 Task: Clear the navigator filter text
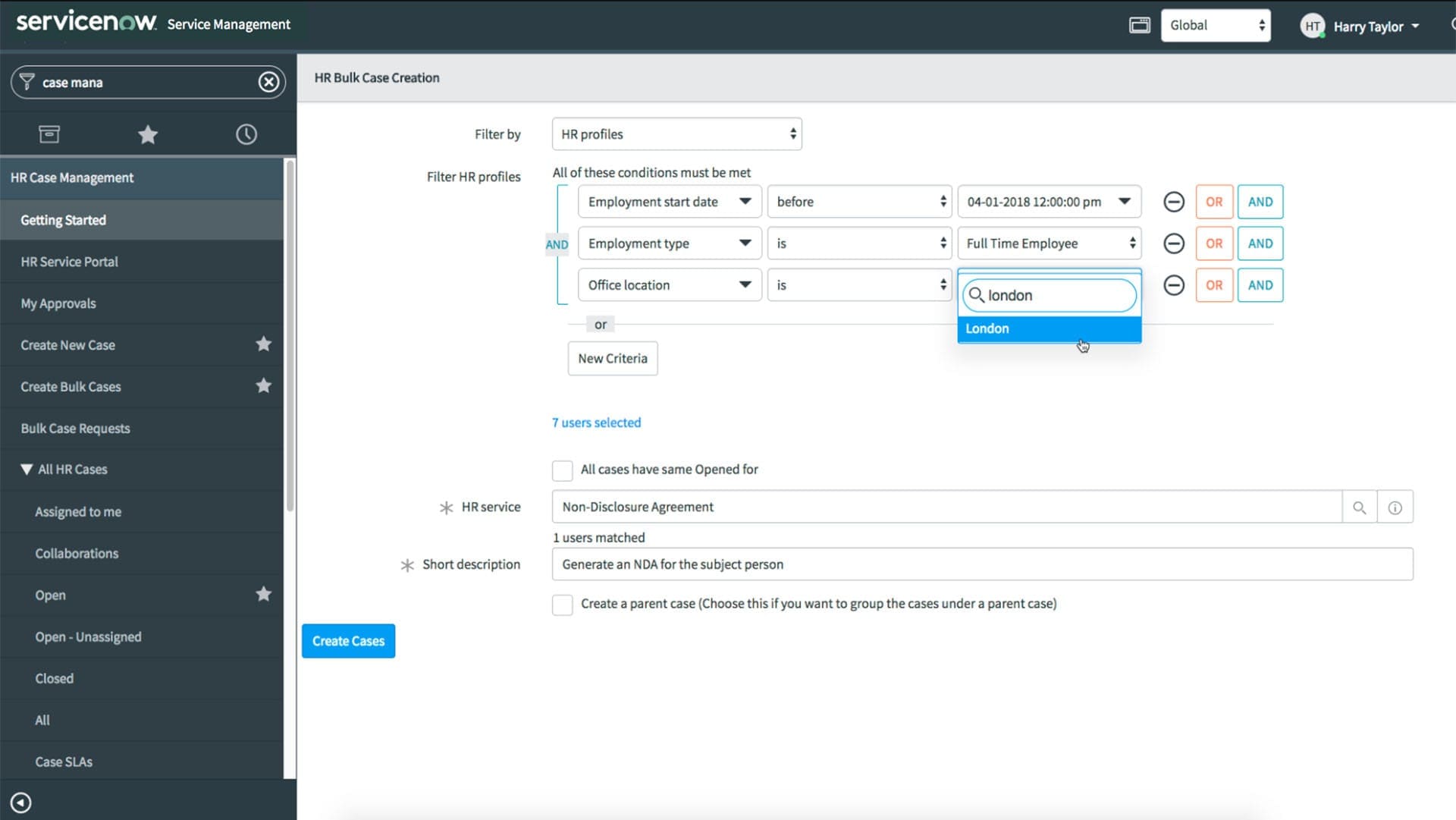(268, 82)
